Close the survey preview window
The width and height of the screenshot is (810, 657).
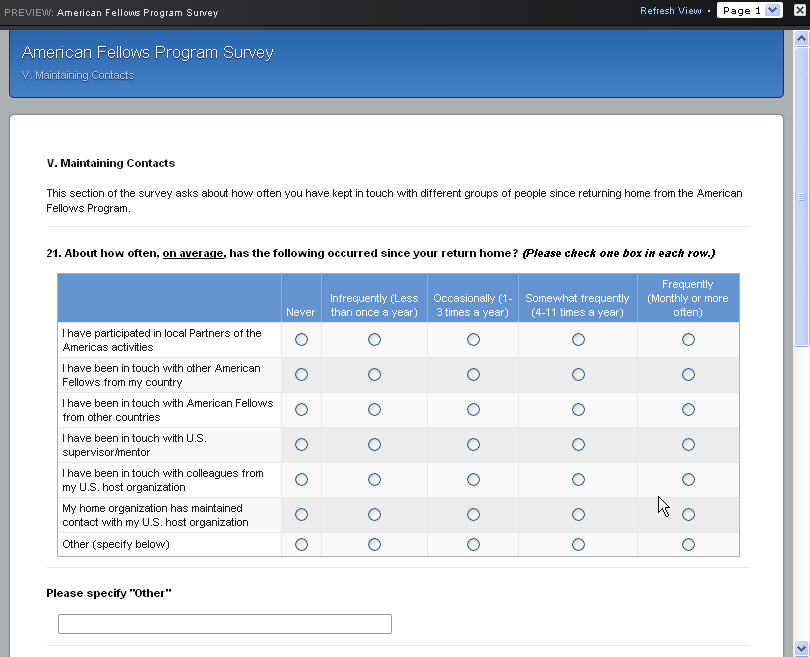coord(799,11)
